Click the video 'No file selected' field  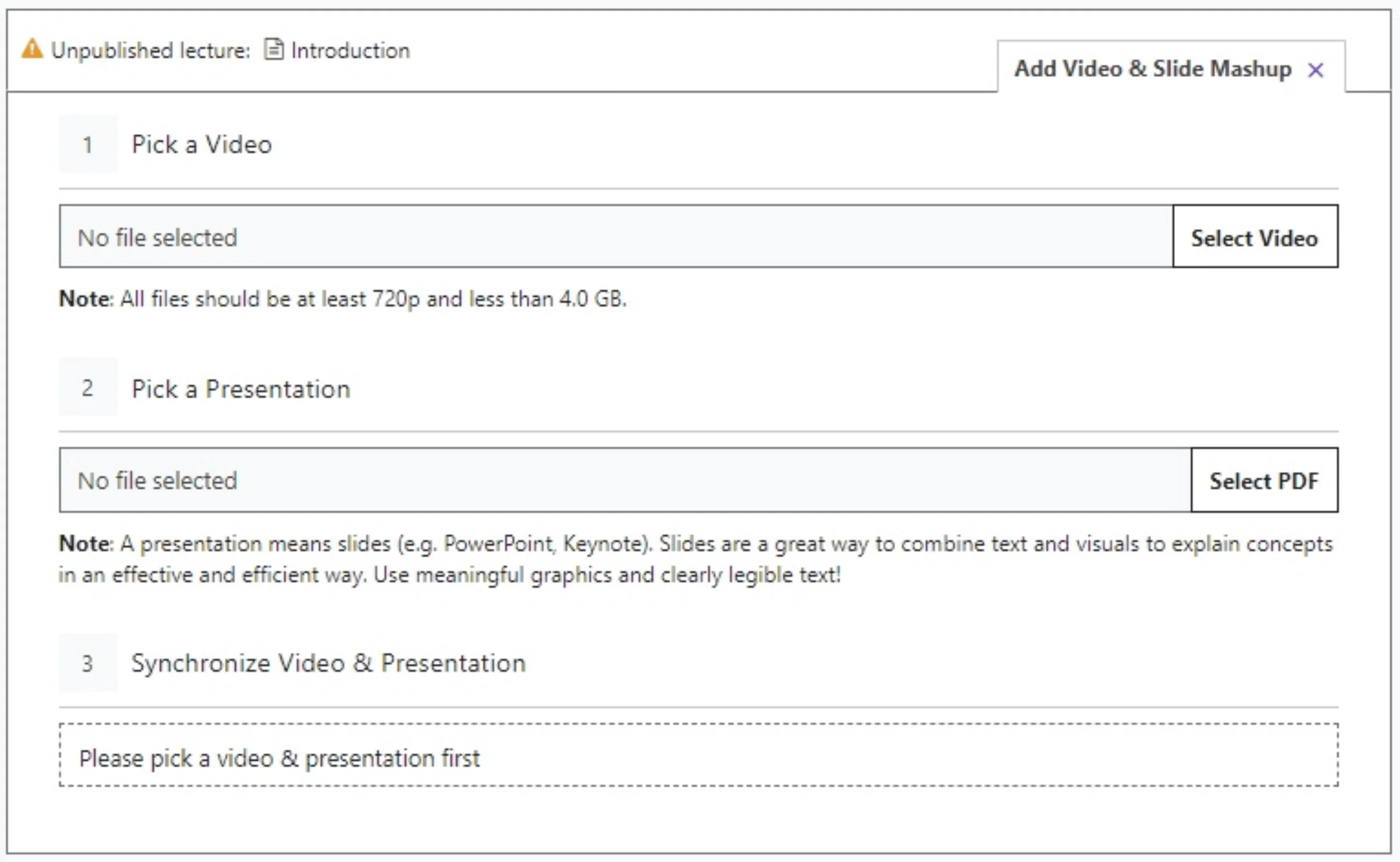(x=615, y=237)
